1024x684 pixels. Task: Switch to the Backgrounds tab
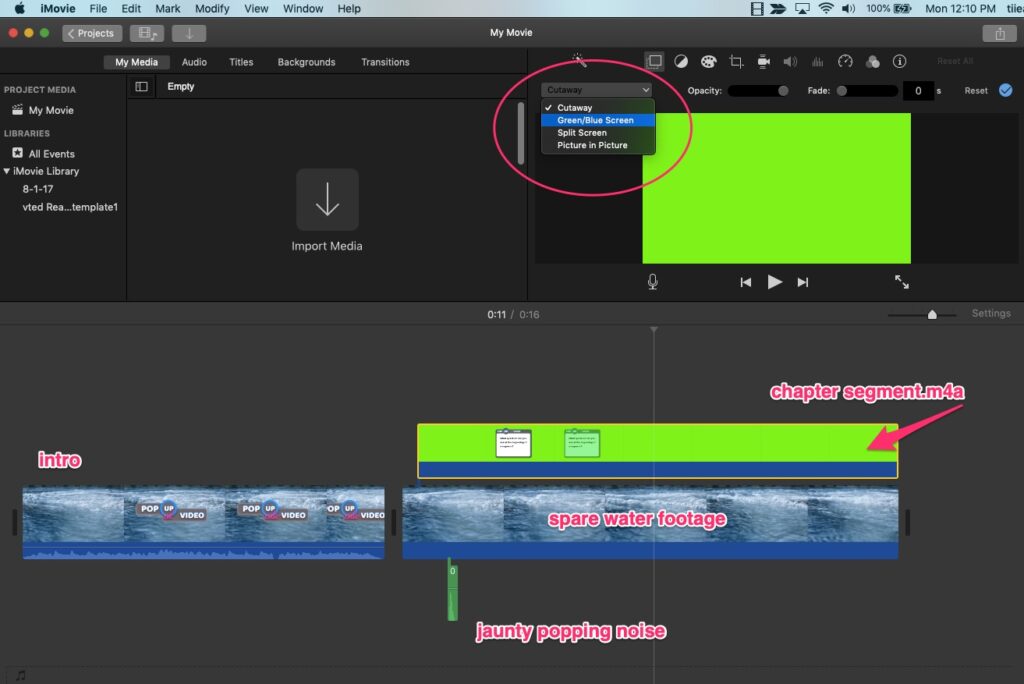point(306,62)
